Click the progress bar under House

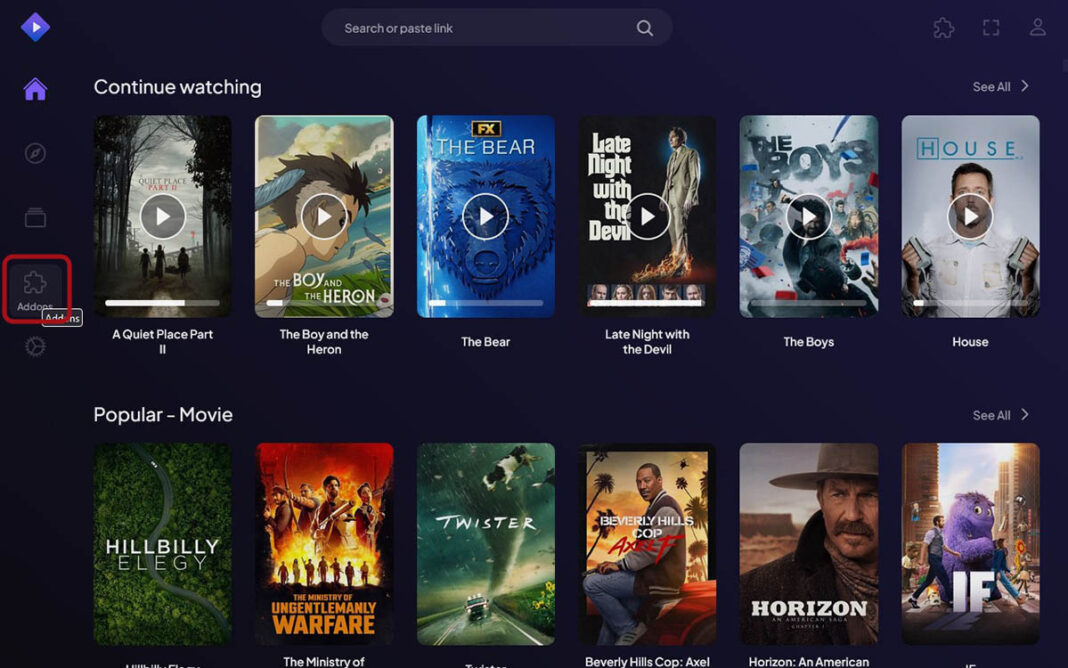pos(970,301)
